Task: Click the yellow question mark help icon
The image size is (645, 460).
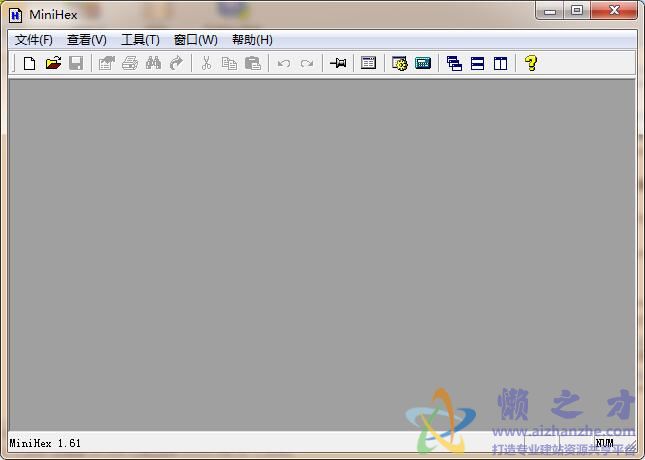Action: [531, 63]
